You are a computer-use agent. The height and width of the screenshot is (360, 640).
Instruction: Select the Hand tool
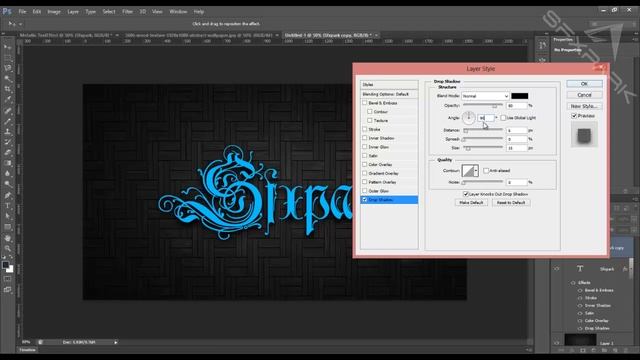click(8, 238)
